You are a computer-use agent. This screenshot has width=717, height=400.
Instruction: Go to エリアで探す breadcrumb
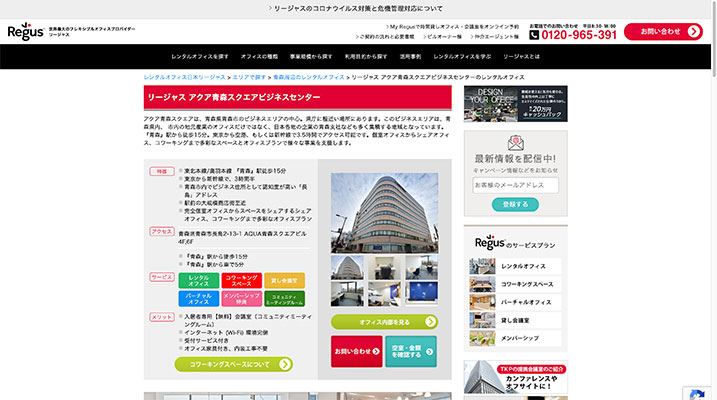[249, 77]
